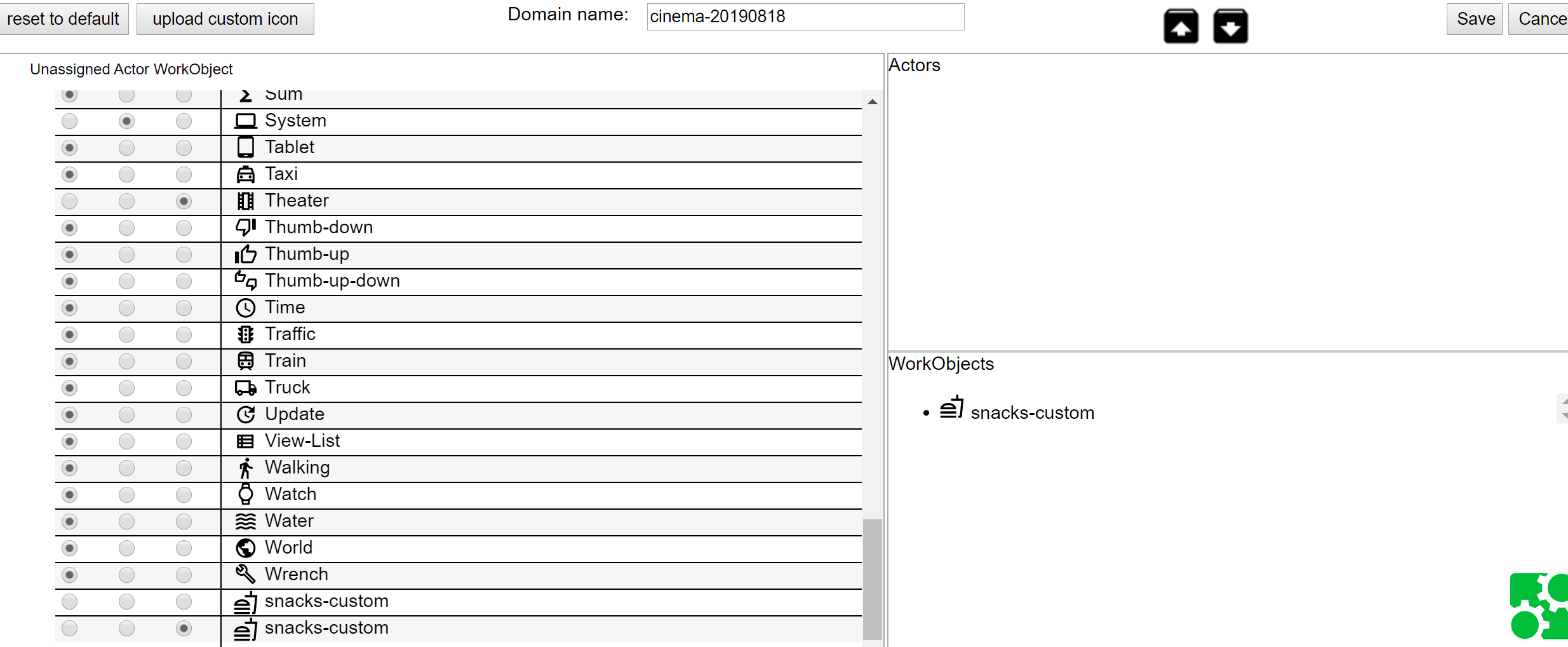Click the Watch icon
The height and width of the screenshot is (647, 1568).
coord(245,494)
